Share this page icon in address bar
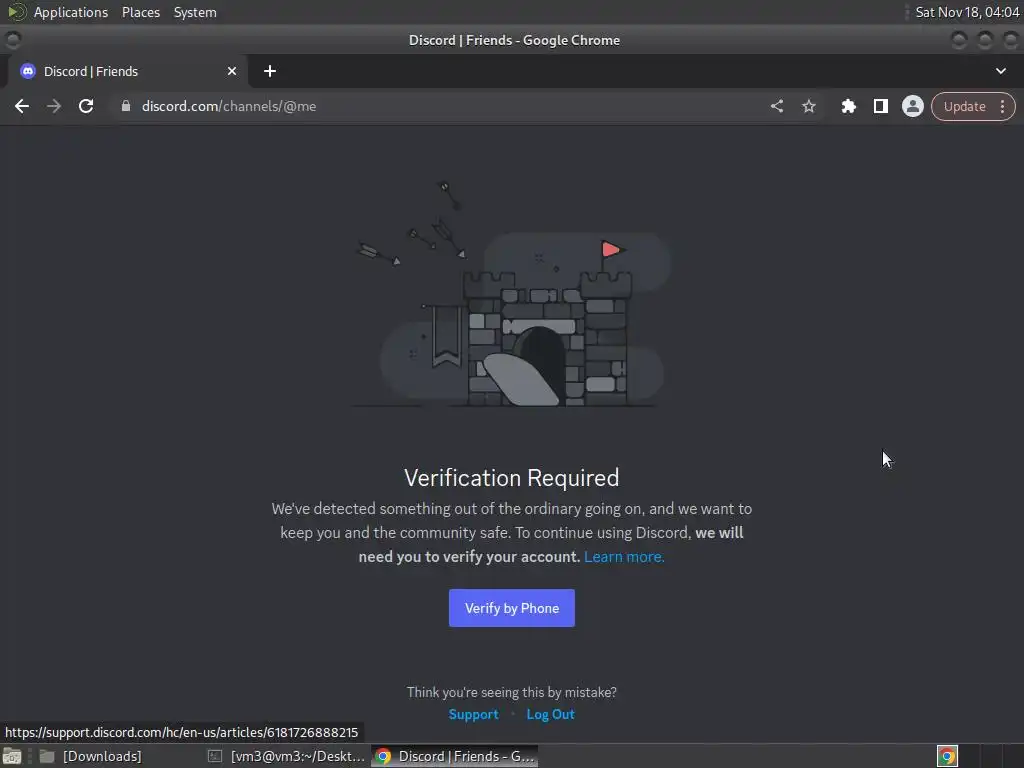This screenshot has height=768, width=1024. click(x=776, y=106)
